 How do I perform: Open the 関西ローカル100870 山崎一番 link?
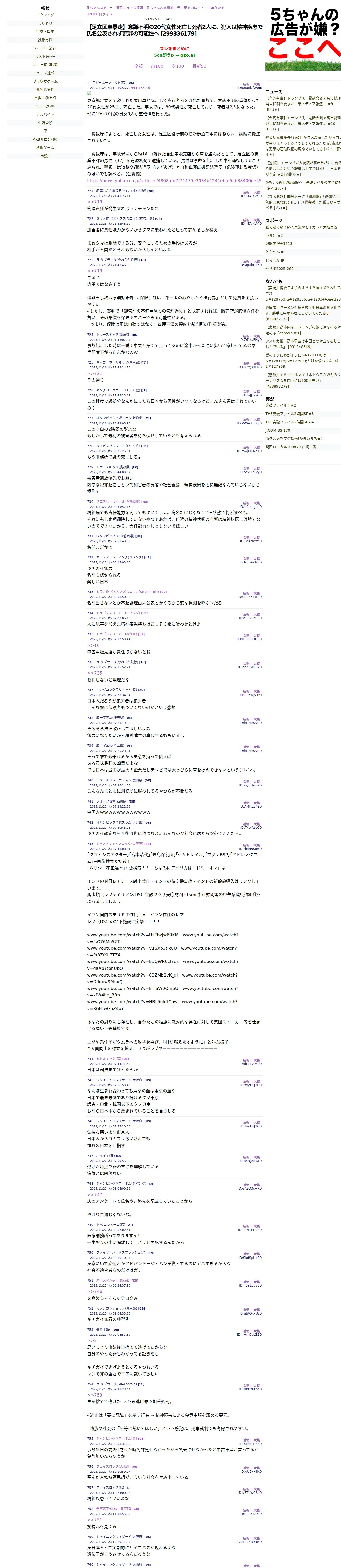point(291,447)
